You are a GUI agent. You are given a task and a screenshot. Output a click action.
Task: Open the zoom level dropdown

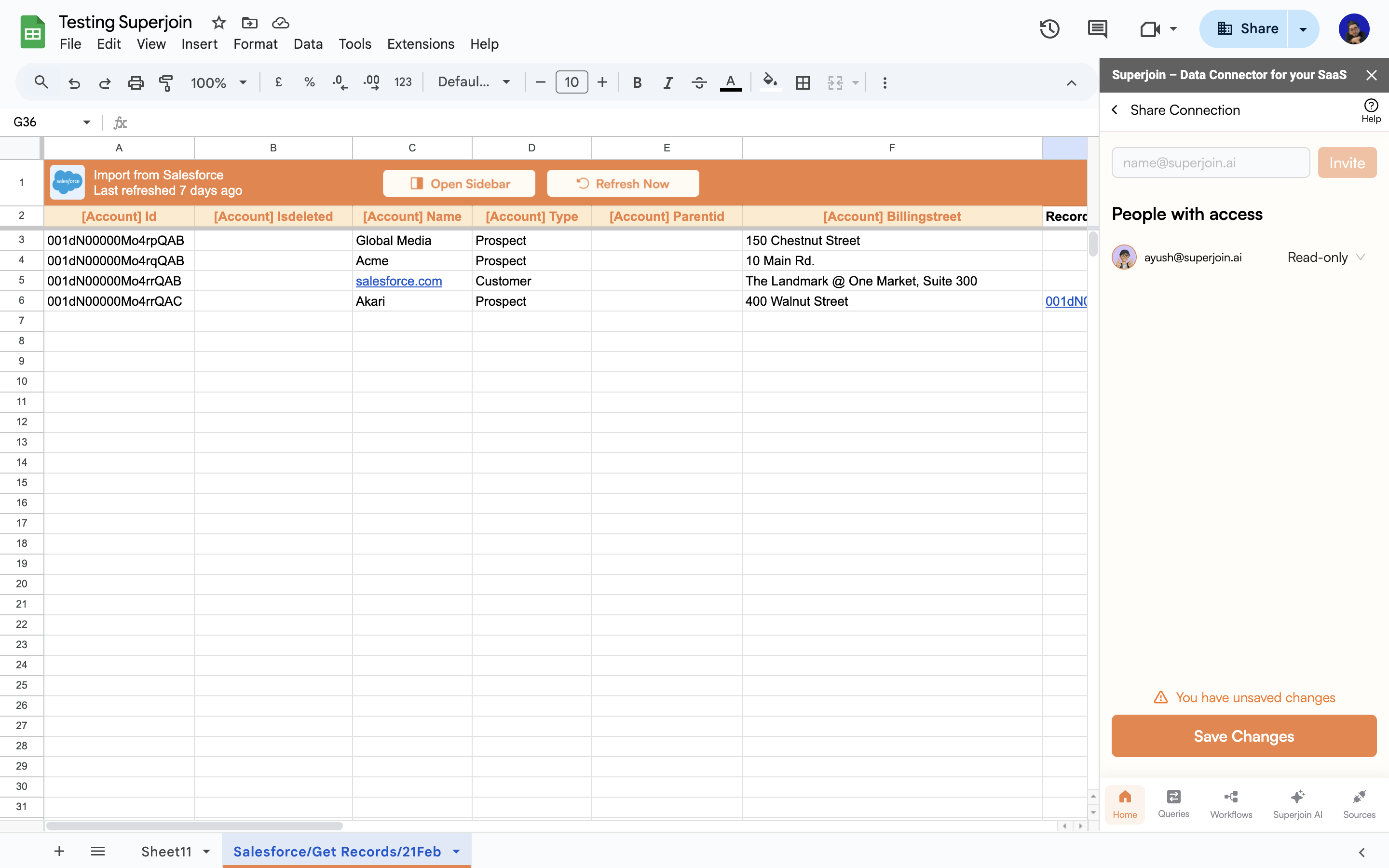tap(218, 82)
